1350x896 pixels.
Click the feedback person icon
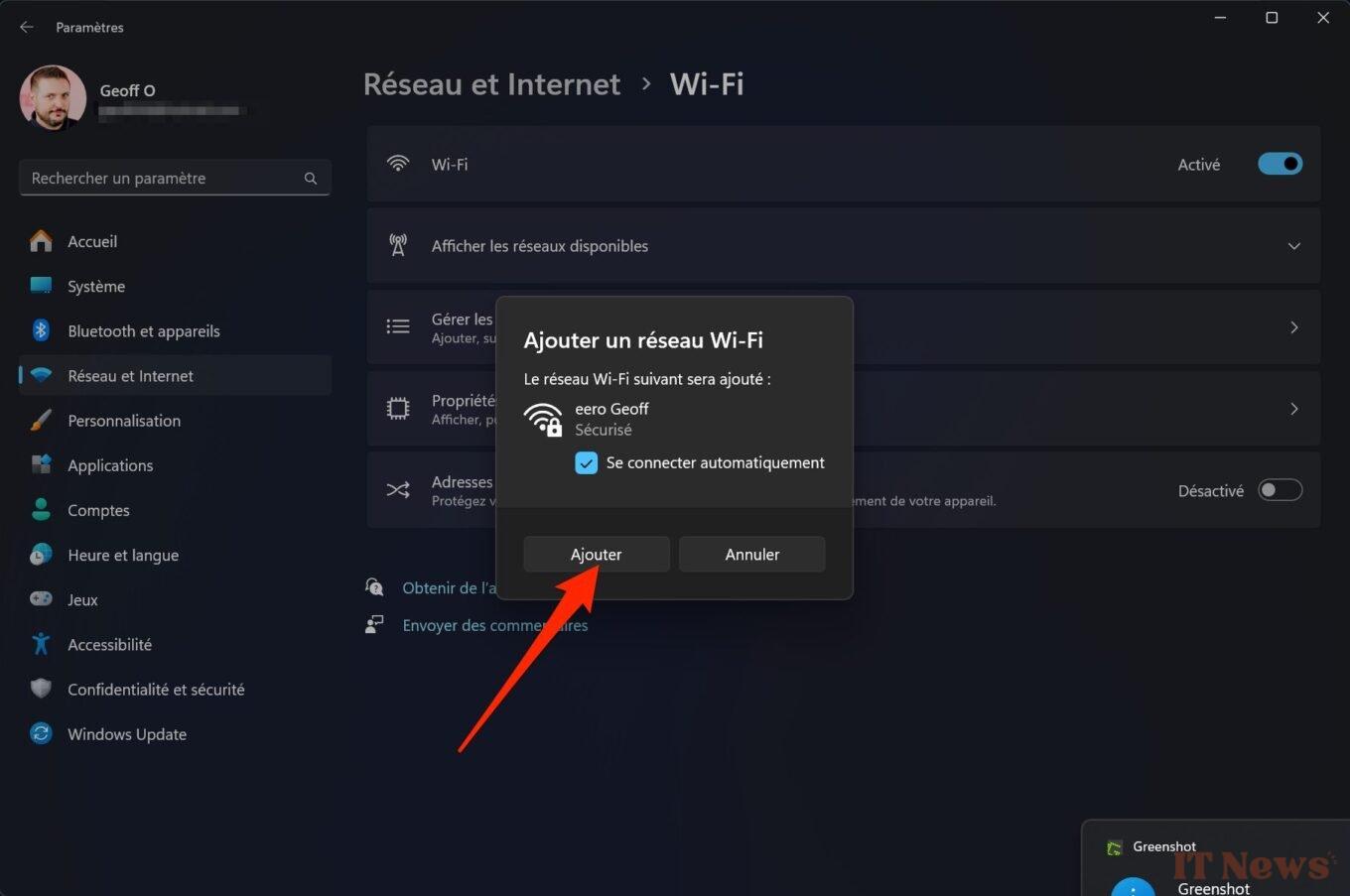(374, 625)
